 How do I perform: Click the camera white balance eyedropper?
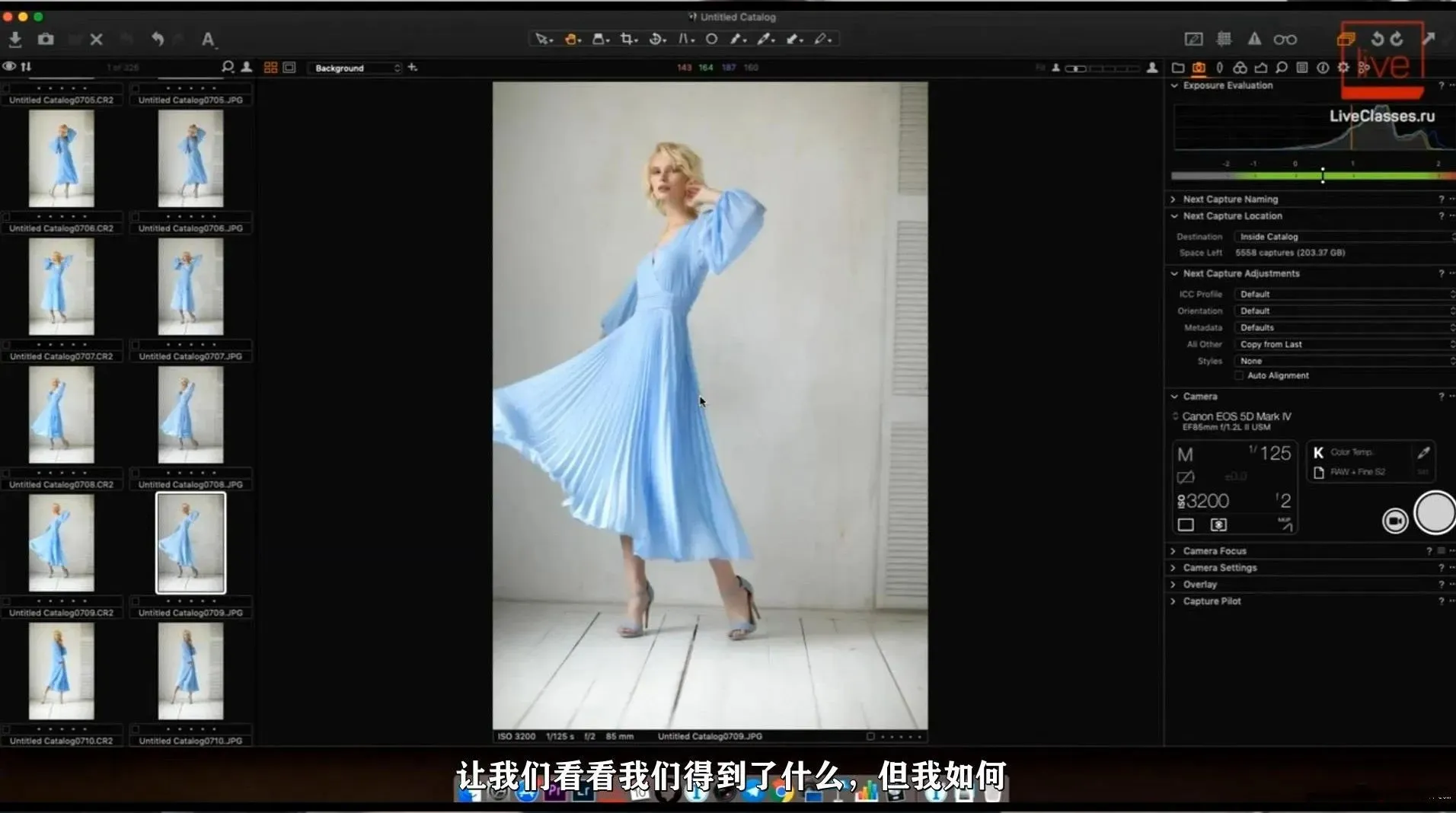(x=1423, y=453)
